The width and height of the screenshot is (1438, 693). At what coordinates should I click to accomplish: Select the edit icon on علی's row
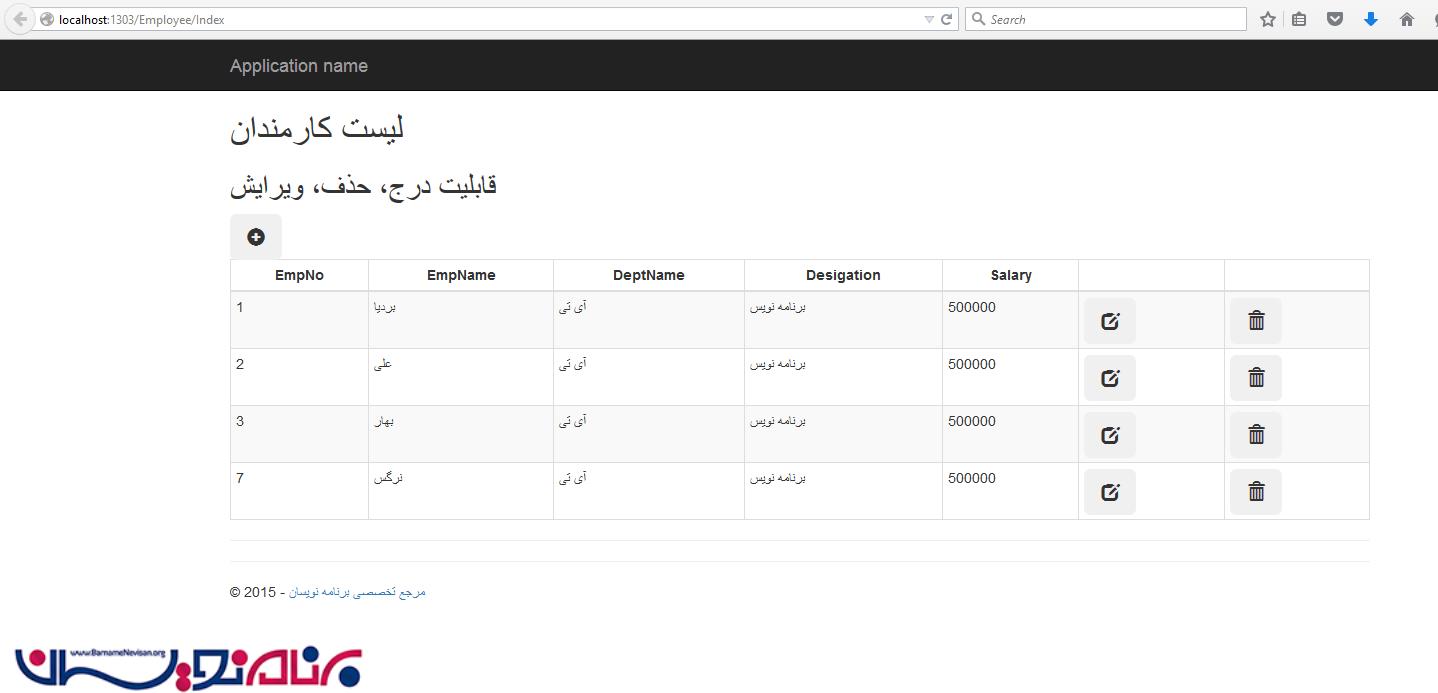pos(1110,377)
